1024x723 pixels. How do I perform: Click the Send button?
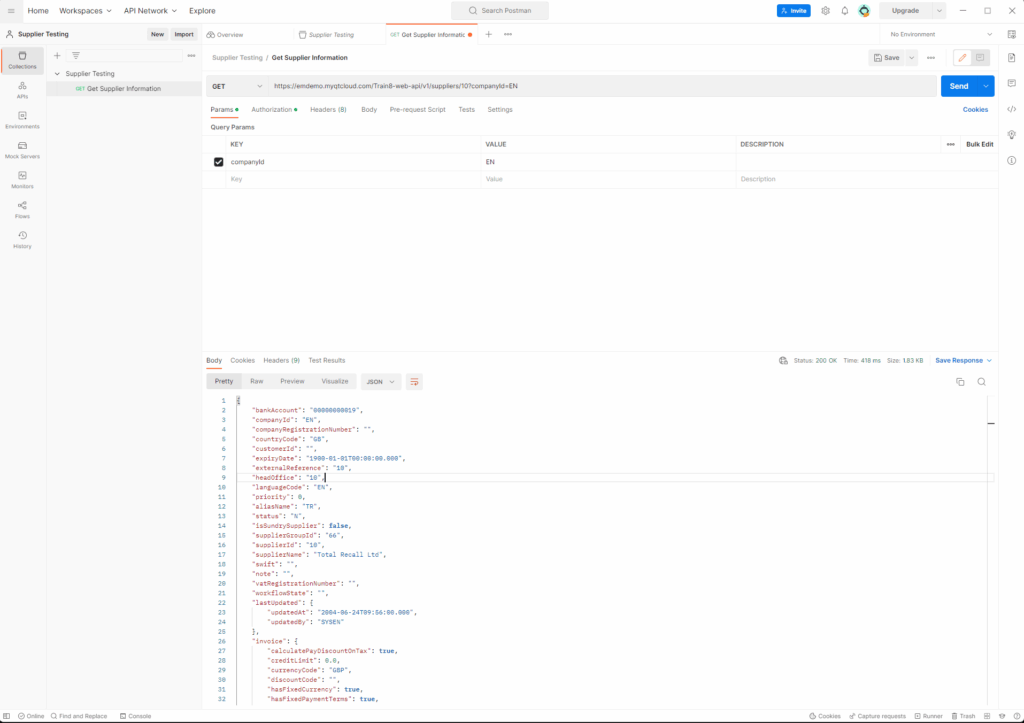pyautogui.click(x=958, y=86)
